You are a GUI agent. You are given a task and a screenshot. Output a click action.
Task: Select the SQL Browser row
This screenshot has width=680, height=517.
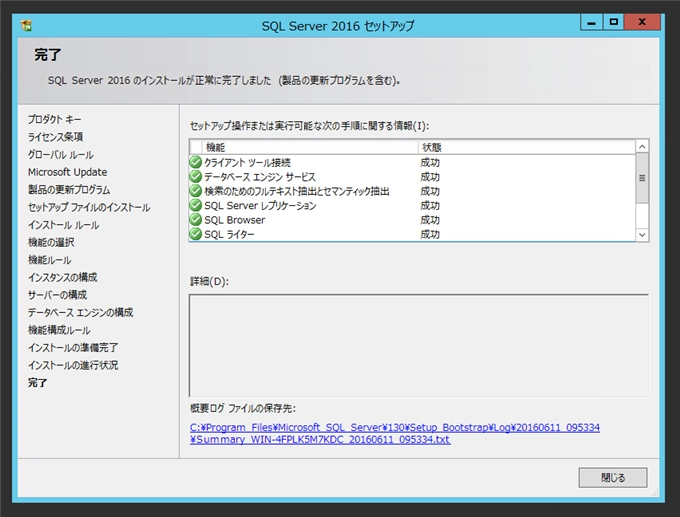(412, 220)
